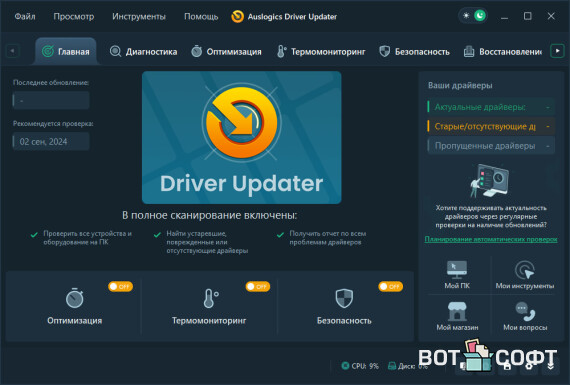
Task: Click the Auslogics Driver Updater logo icon
Action: (238, 16)
